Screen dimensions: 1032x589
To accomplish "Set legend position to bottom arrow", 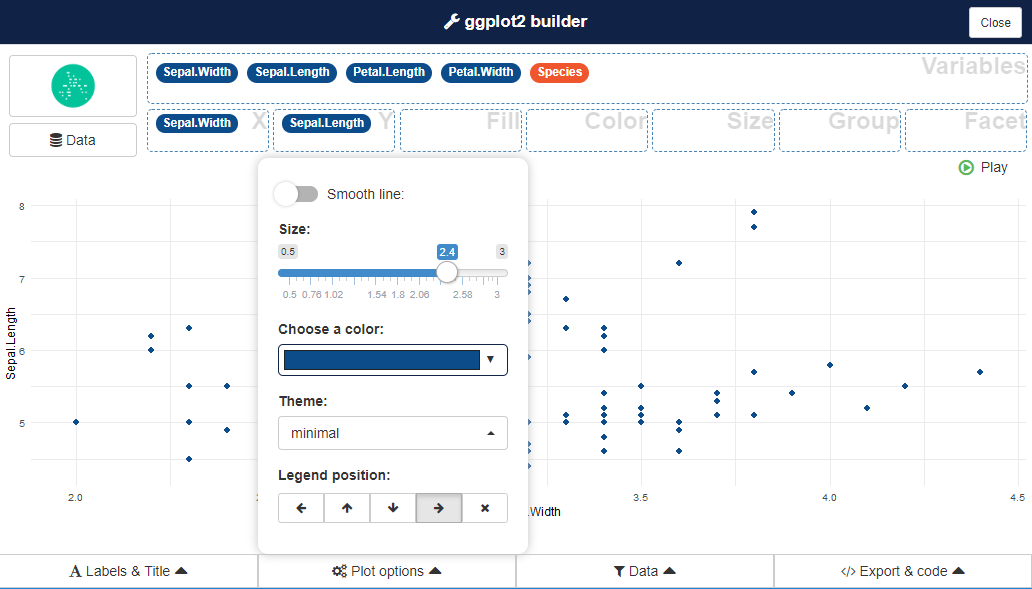I will pyautogui.click(x=393, y=508).
